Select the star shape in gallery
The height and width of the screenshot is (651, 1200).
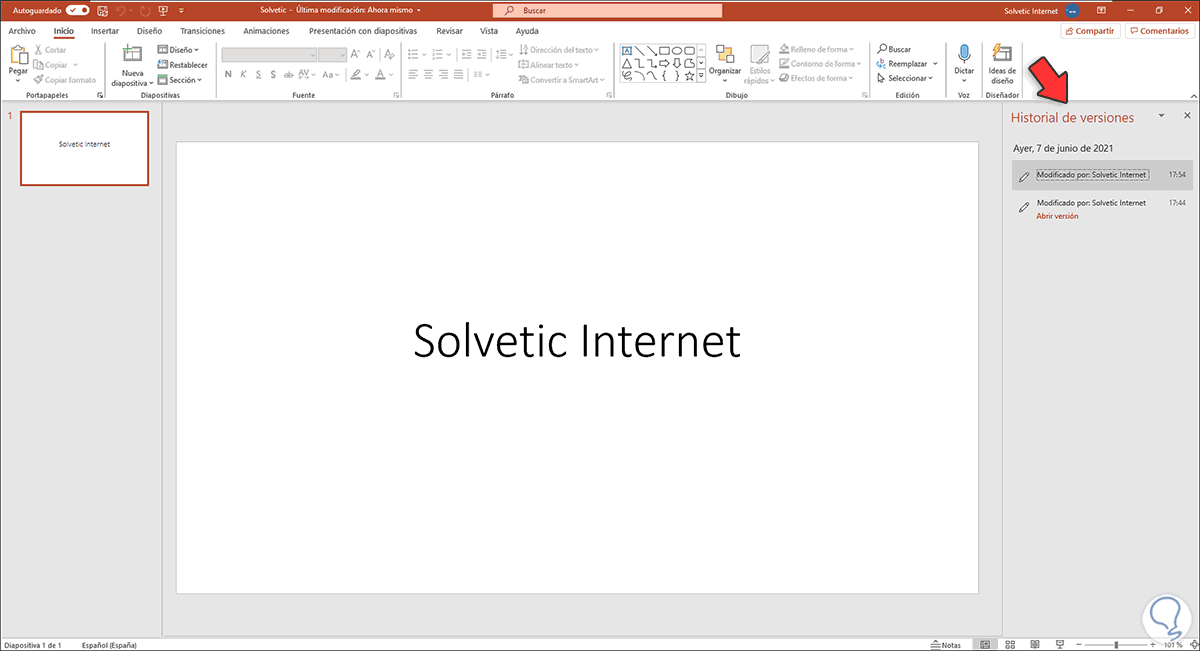point(689,75)
